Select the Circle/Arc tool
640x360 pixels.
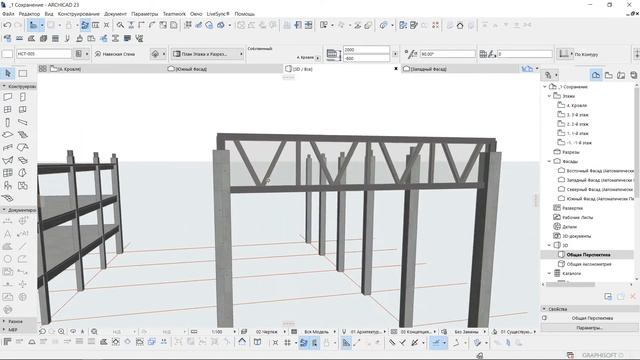[8, 259]
